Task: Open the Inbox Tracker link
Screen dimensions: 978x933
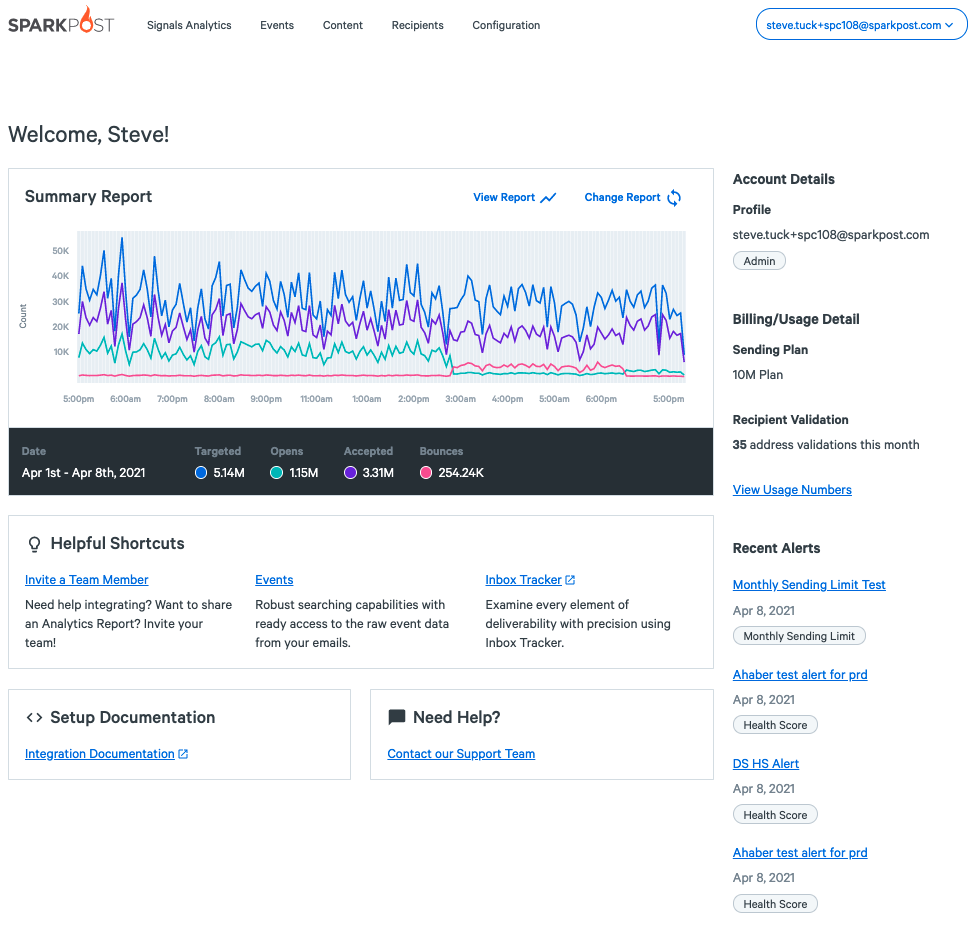Action: tap(523, 579)
